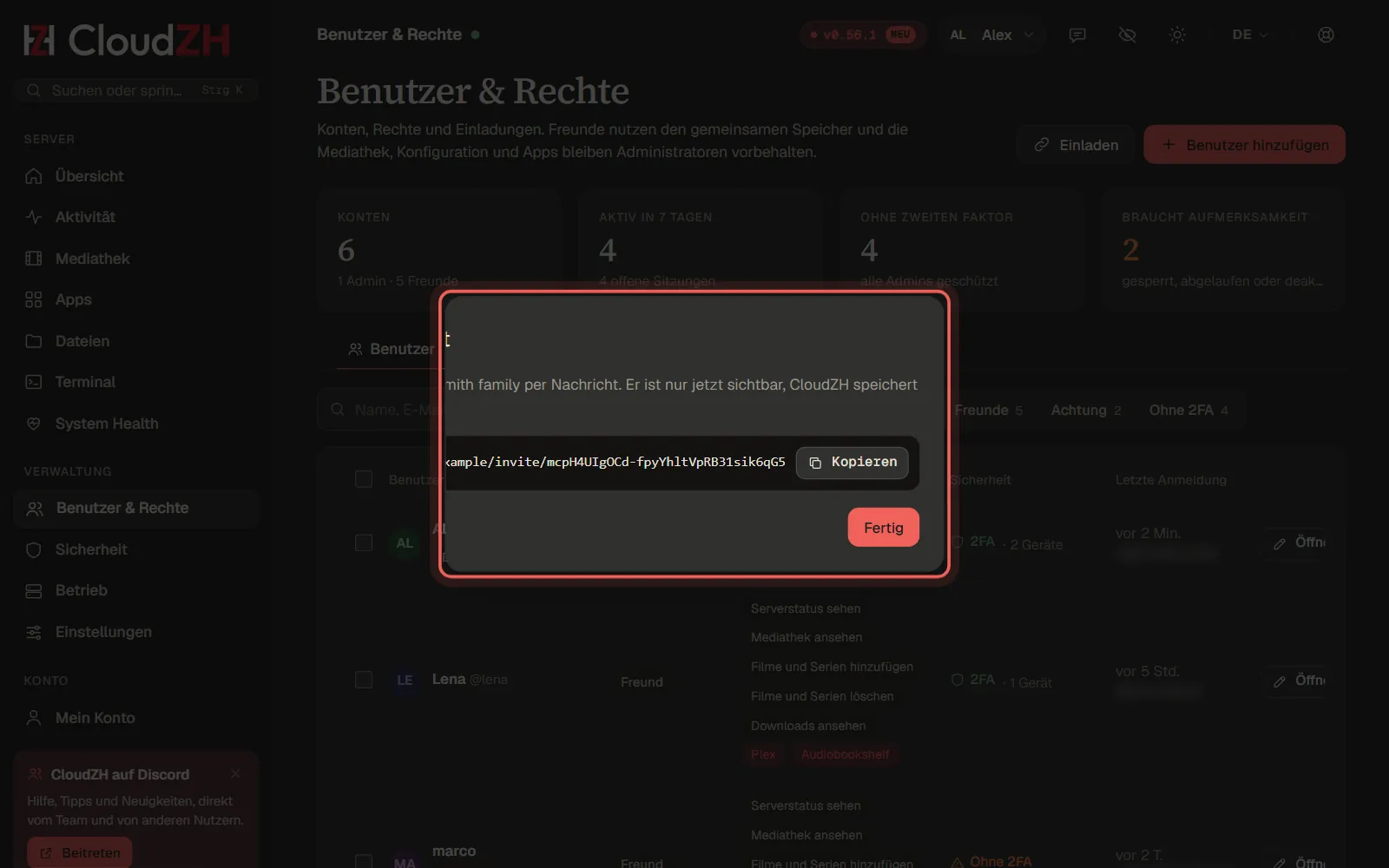This screenshot has width=1389, height=868.
Task: Open the Apps page
Action: [x=136, y=299]
